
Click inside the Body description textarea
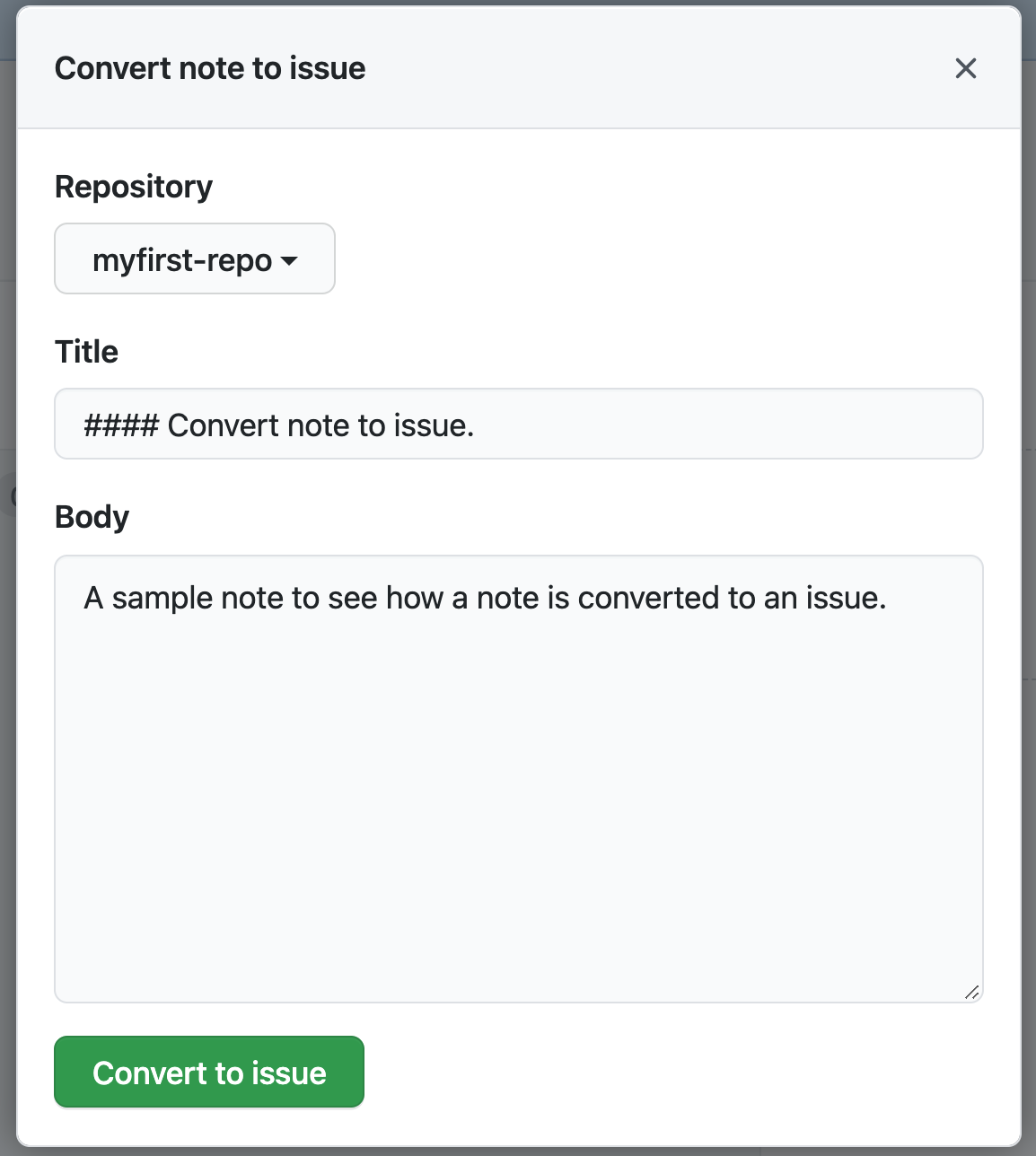point(519,772)
